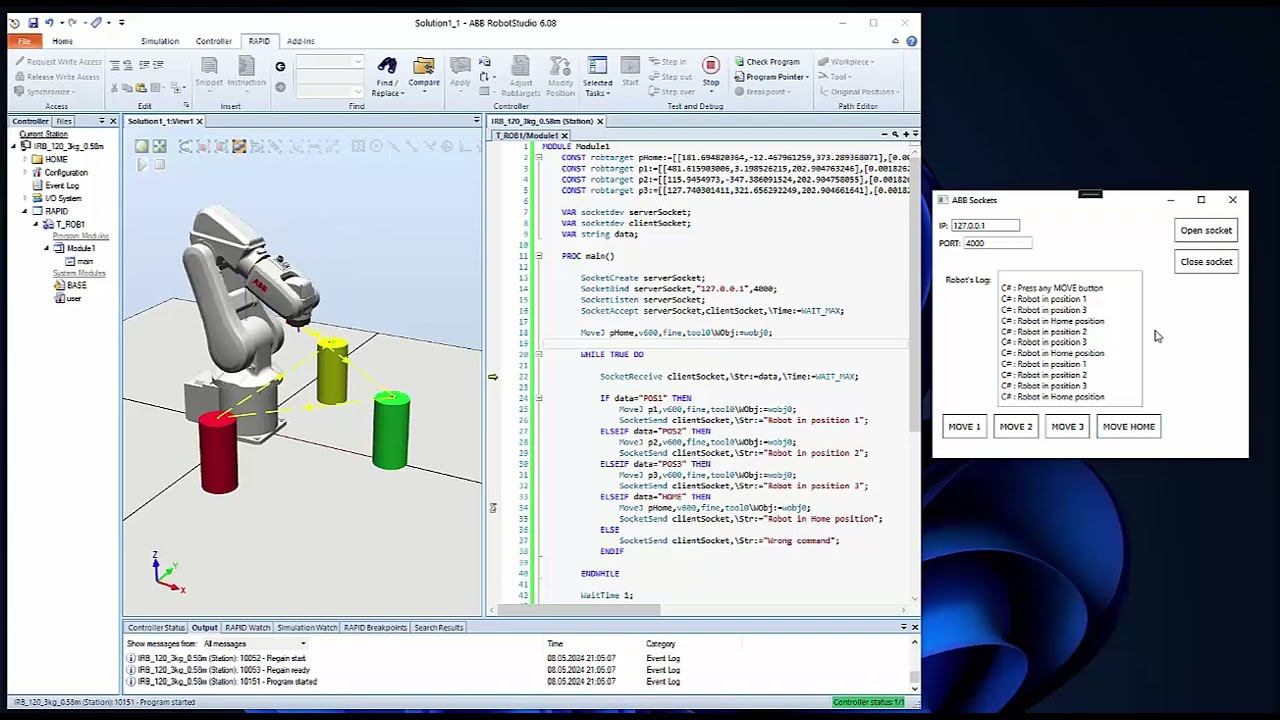Close the Solution1_1:View1 tab
Viewport: 1280px width, 720px height.
[199, 121]
